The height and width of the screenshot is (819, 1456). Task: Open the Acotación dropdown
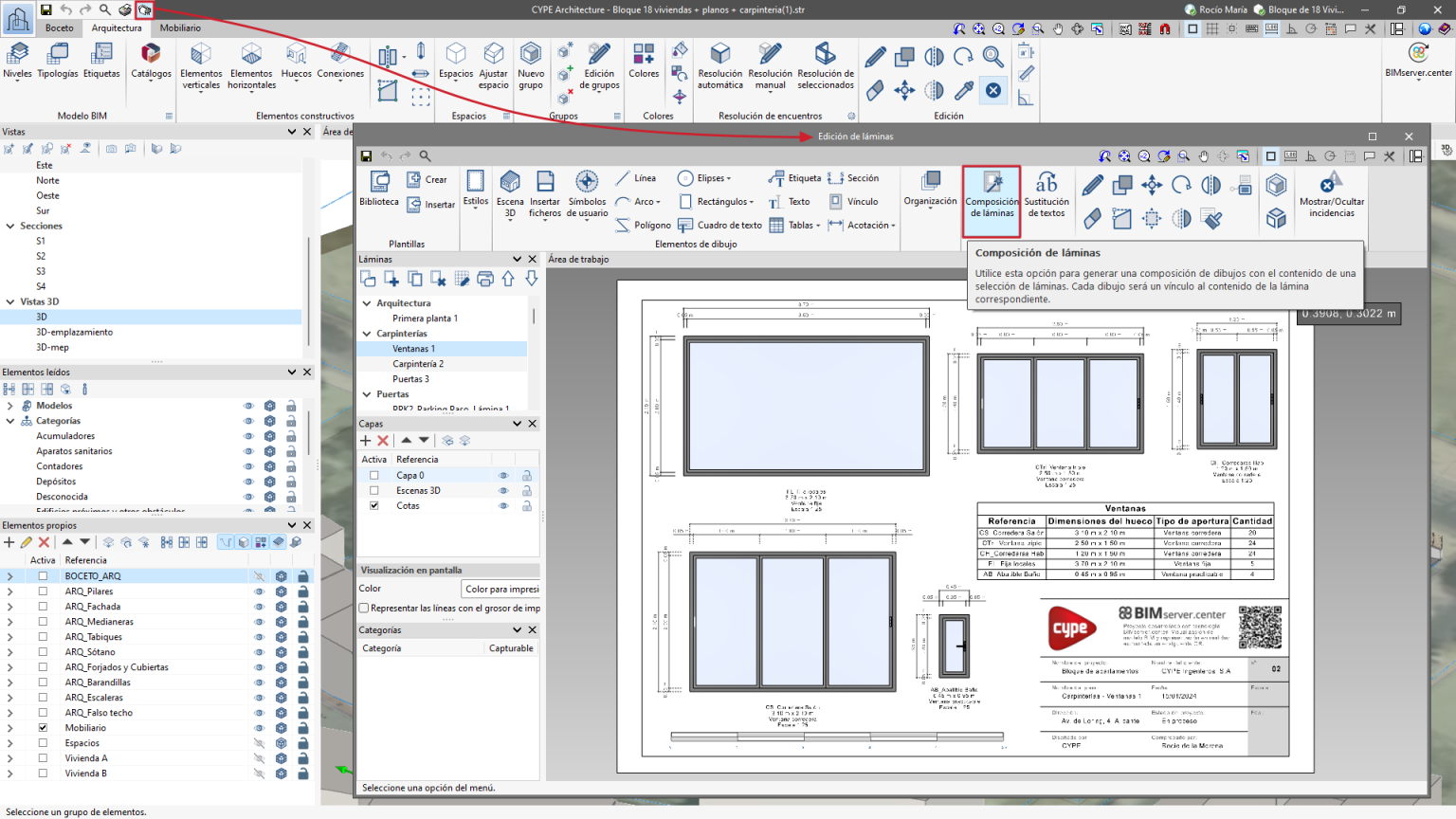(x=861, y=226)
